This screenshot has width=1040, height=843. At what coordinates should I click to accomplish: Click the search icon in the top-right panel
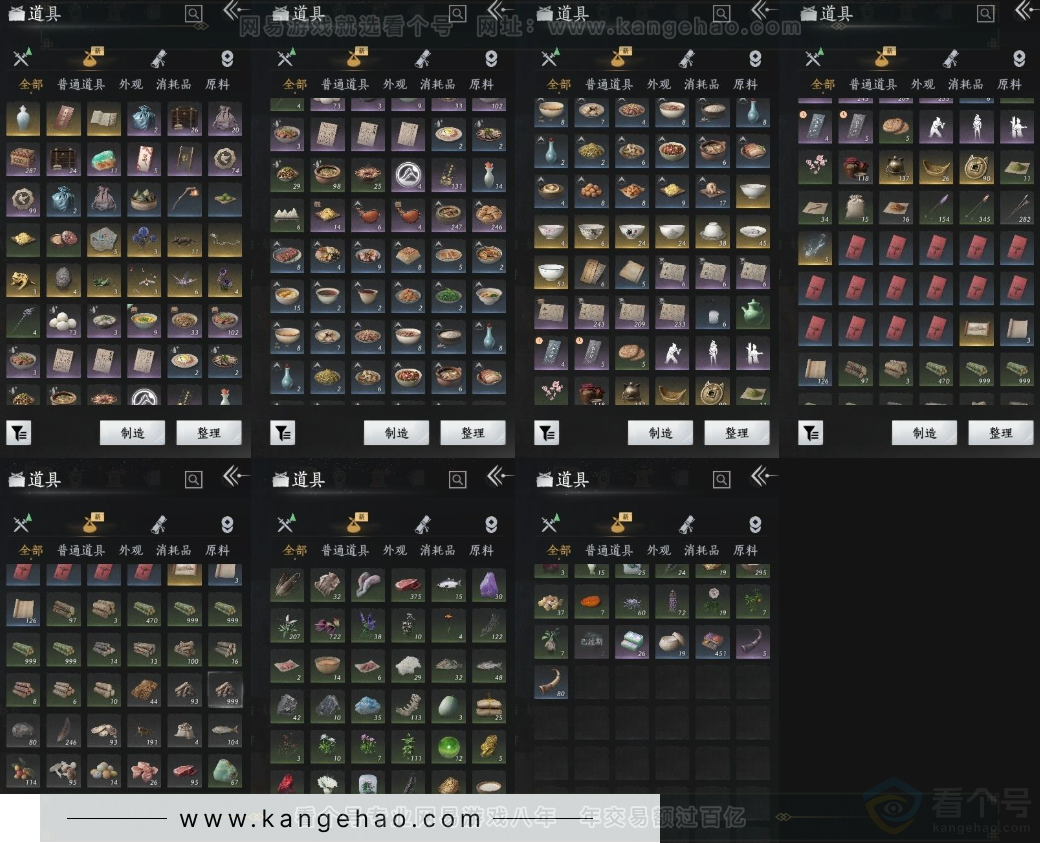986,14
